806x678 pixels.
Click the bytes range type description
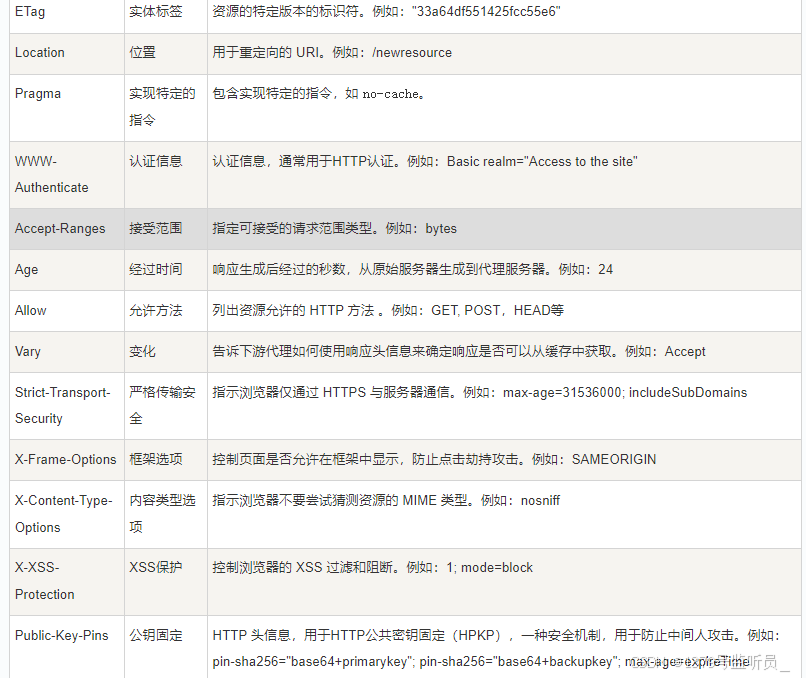pyautogui.click(x=504, y=229)
